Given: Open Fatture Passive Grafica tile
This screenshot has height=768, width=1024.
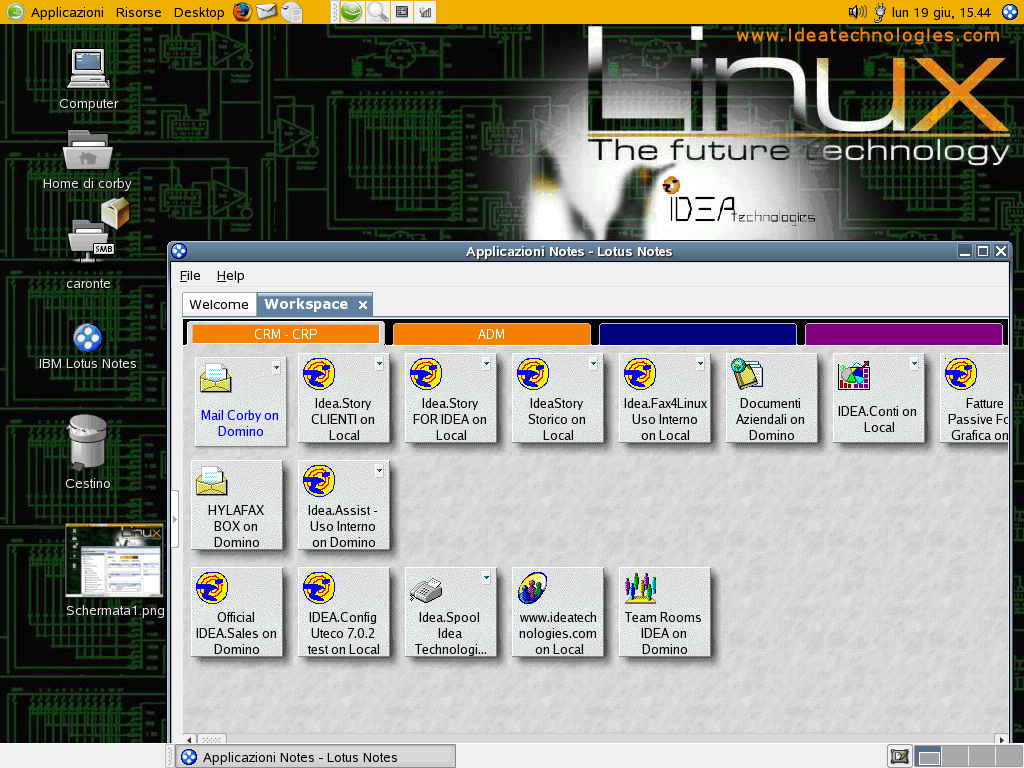Looking at the screenshot, I should (x=975, y=399).
